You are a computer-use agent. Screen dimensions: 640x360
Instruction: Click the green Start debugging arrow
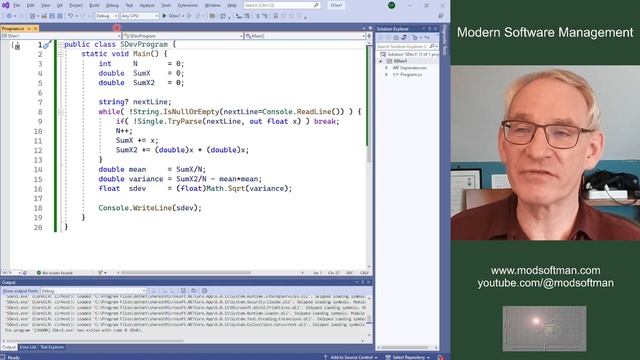point(164,16)
